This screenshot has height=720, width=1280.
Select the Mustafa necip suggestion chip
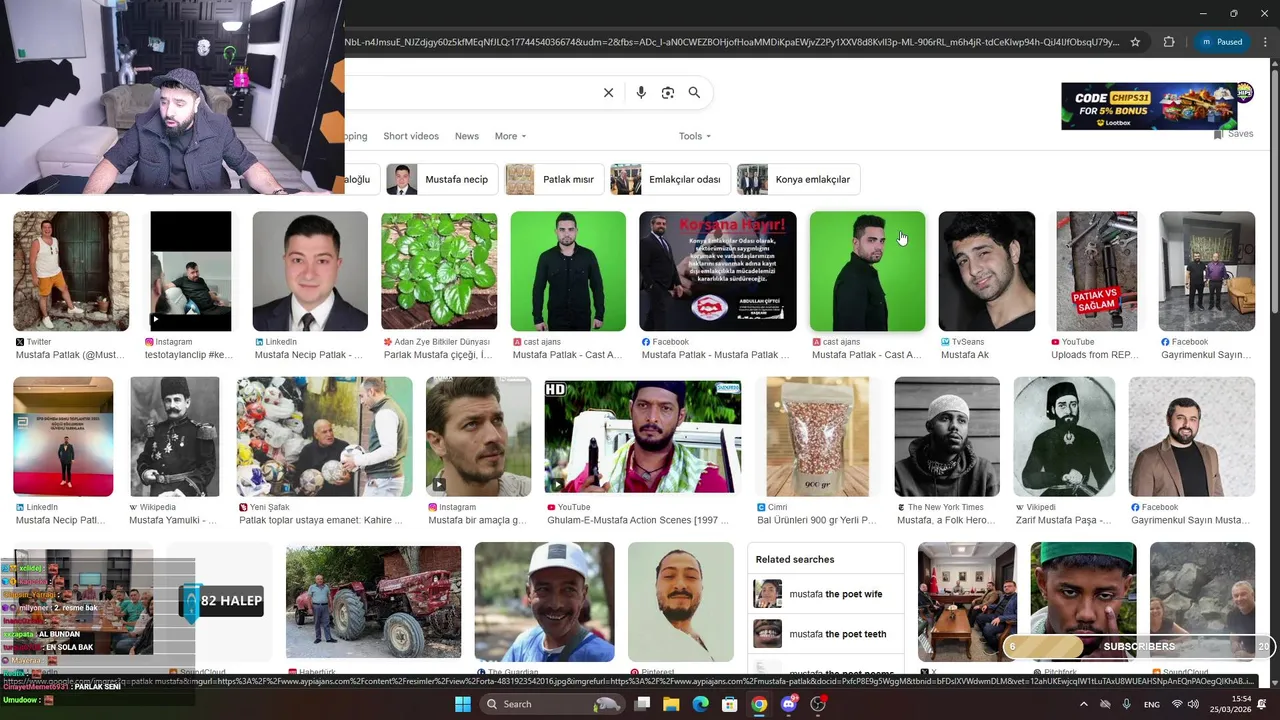tap(442, 179)
